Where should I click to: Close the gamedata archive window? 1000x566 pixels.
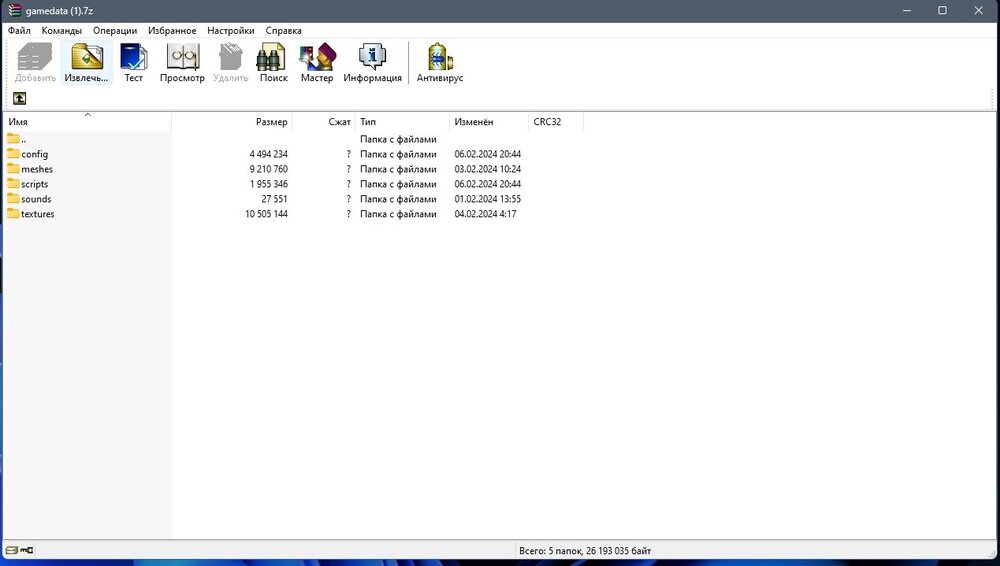pyautogui.click(x=978, y=11)
